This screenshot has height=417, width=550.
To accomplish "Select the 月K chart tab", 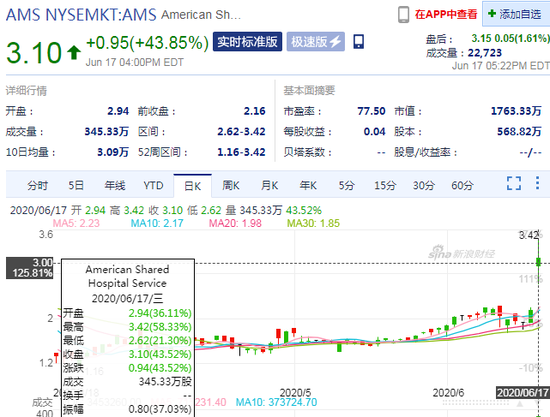I will tap(269, 185).
